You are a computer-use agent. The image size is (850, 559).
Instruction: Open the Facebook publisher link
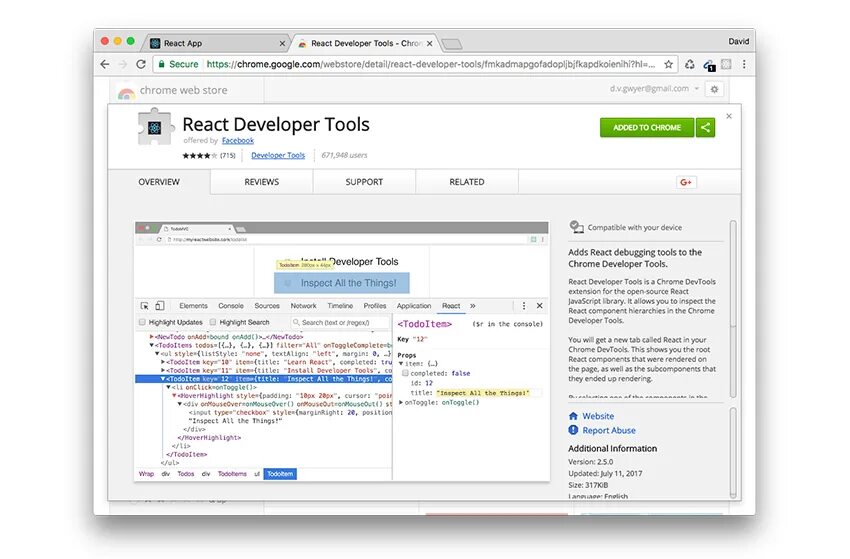[237, 140]
